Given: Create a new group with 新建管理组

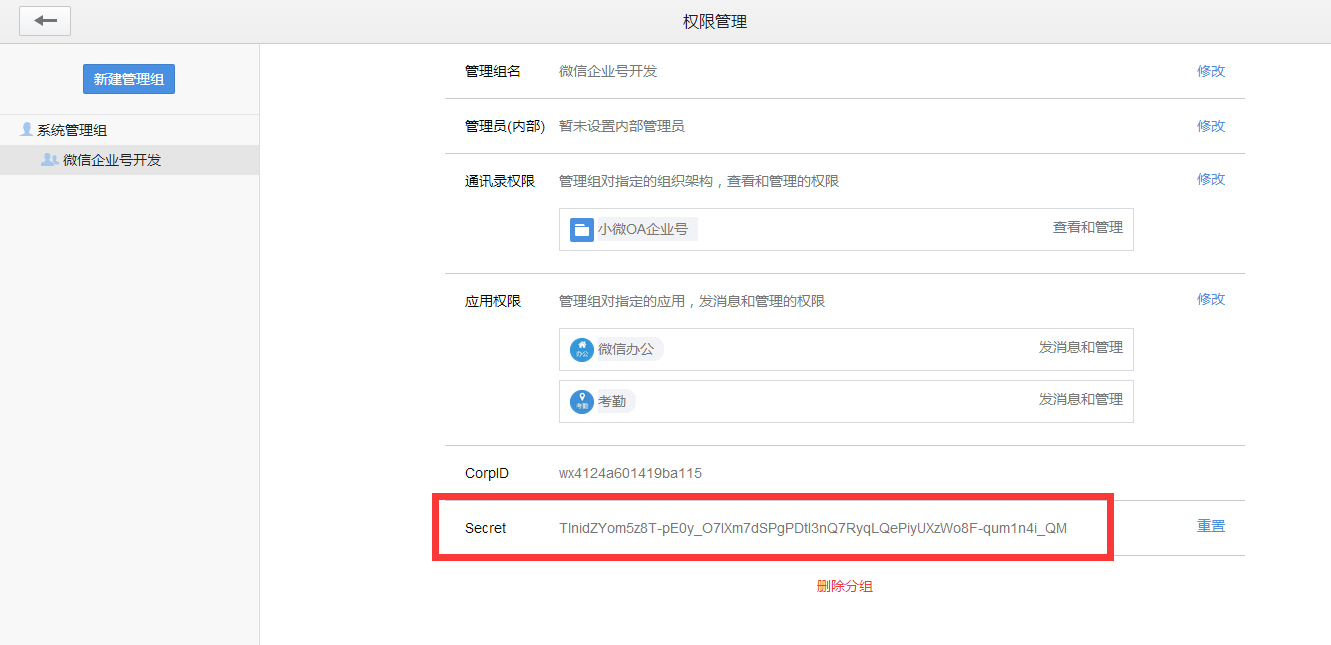Looking at the screenshot, I should (129, 79).
